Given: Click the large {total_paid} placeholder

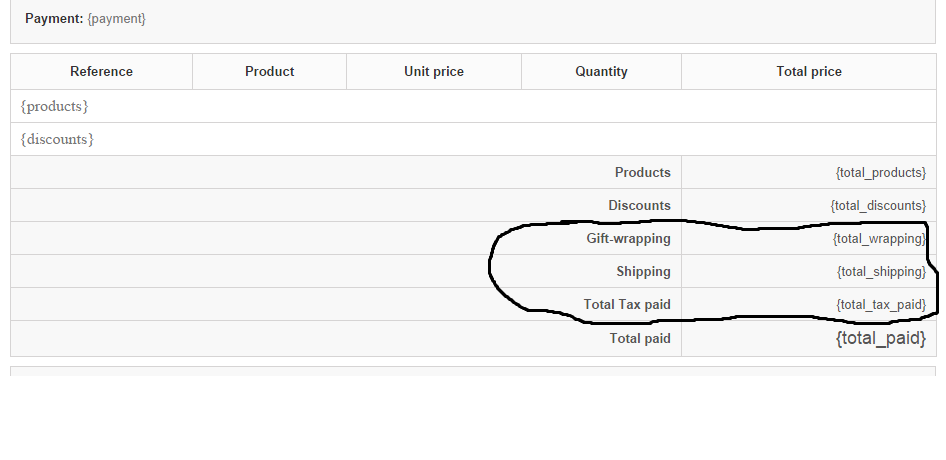Looking at the screenshot, I should pyautogui.click(x=880, y=339).
